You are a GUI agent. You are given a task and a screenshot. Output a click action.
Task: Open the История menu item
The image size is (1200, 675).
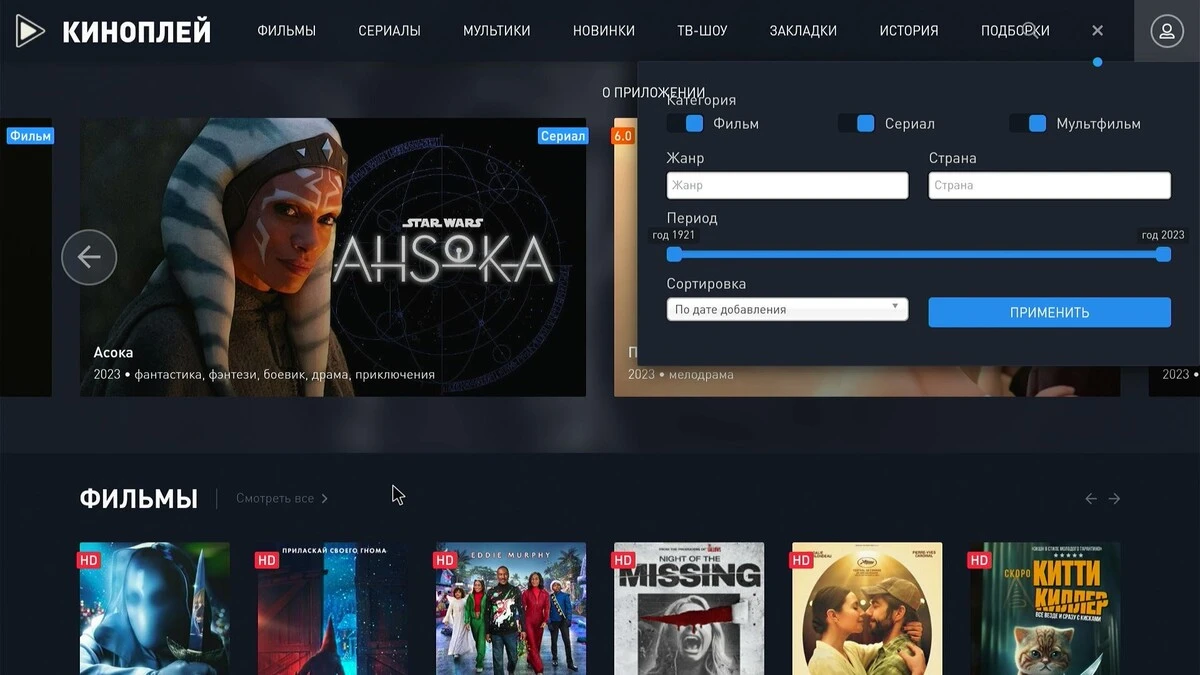click(x=909, y=31)
